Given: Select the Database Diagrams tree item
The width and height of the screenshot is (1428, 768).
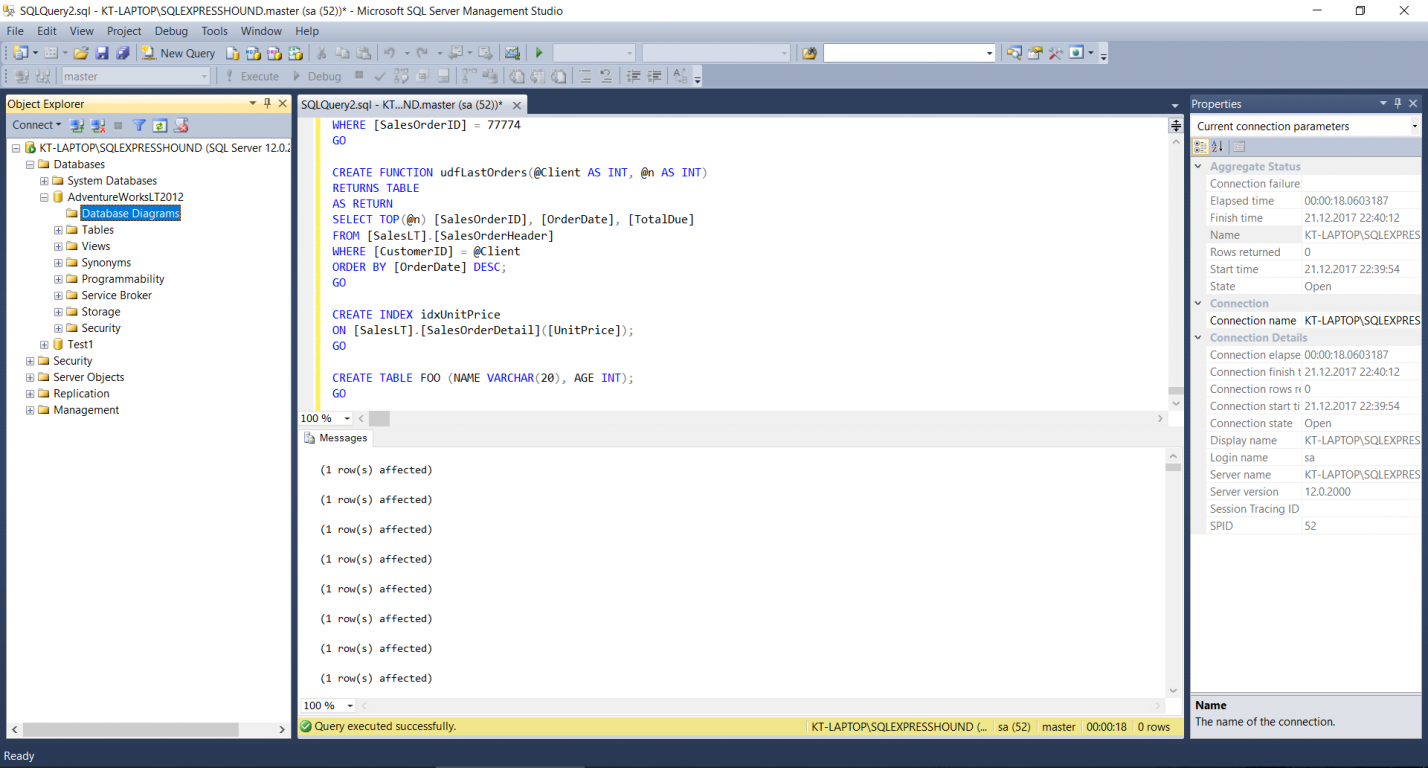Looking at the screenshot, I should (x=130, y=213).
